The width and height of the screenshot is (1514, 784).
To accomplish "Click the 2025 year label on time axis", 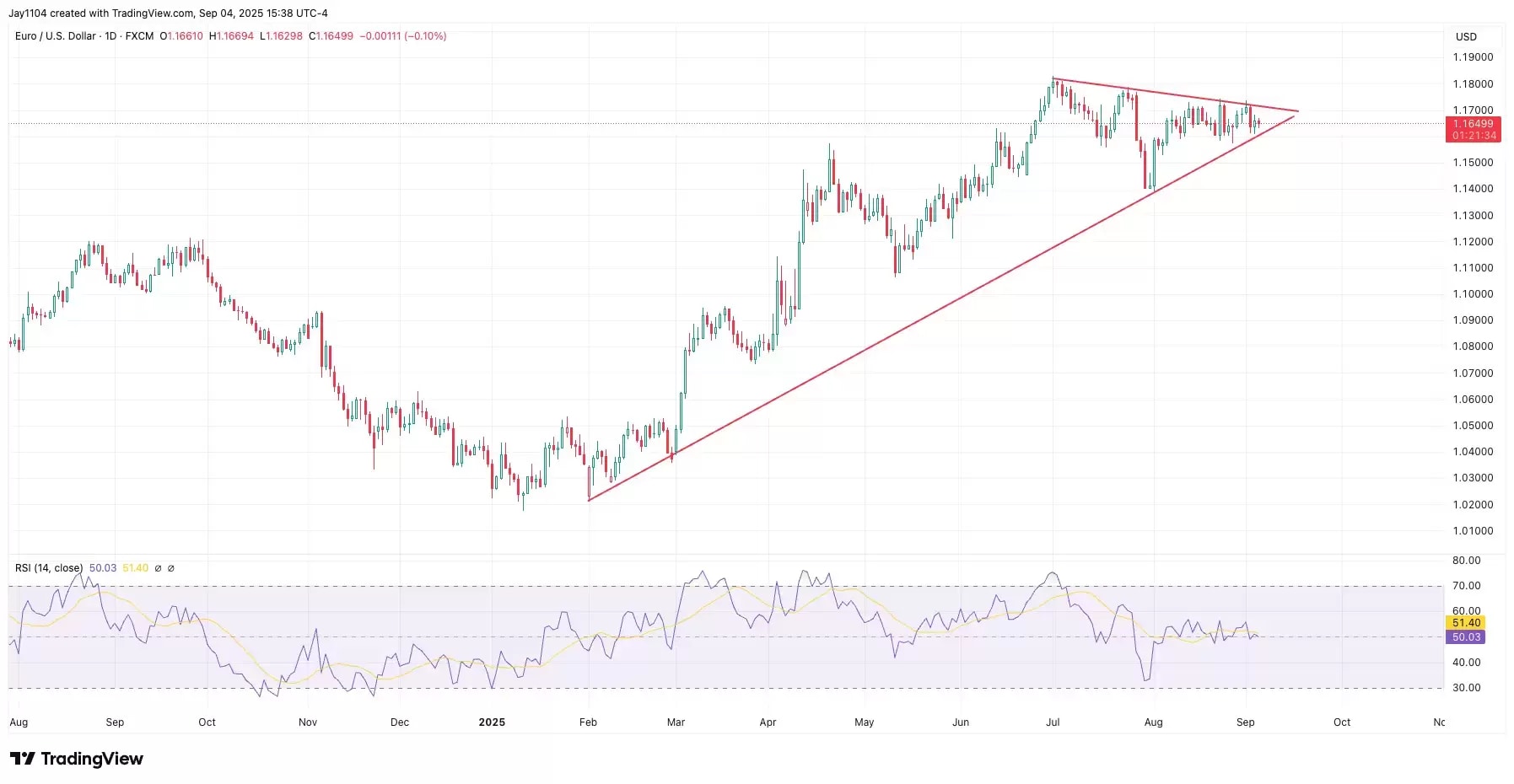I will [492, 722].
